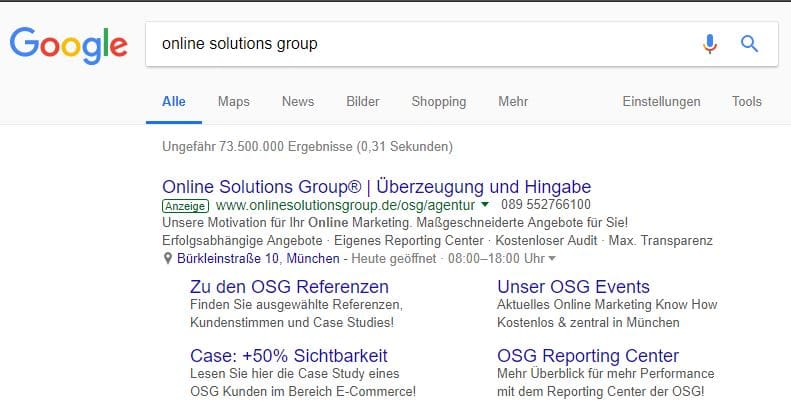Visit the OSG Reporting Center sitelink
791x419 pixels.
point(588,355)
